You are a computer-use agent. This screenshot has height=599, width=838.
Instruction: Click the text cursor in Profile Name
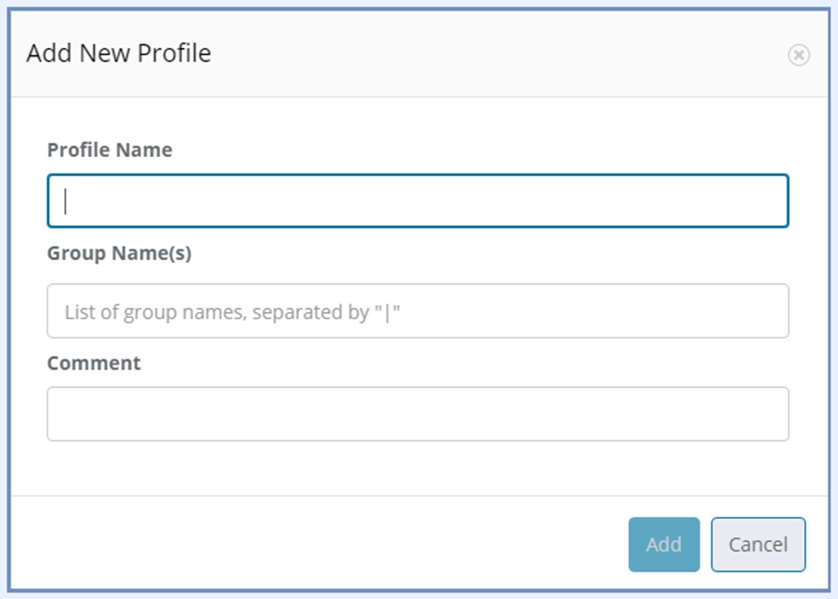[x=66, y=201]
